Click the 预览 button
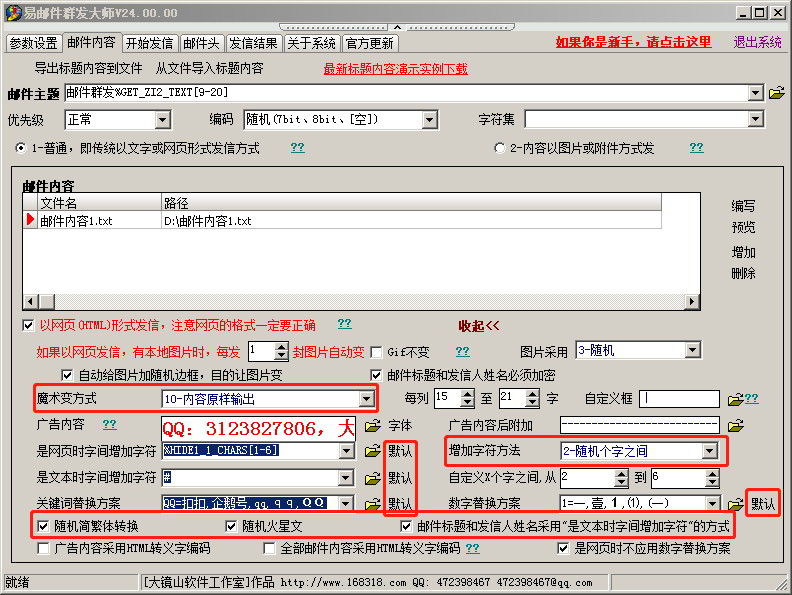Image resolution: width=792 pixels, height=595 pixels. click(x=743, y=228)
